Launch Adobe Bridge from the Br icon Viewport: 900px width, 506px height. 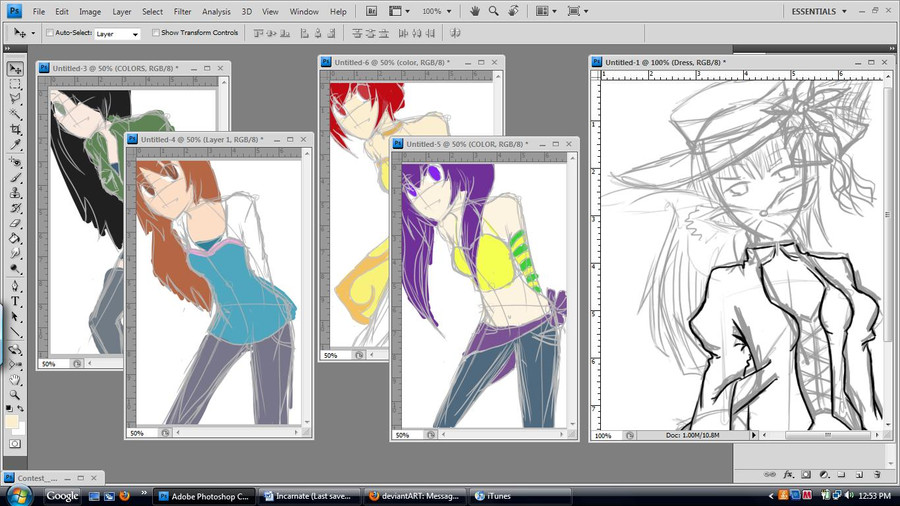[371, 11]
